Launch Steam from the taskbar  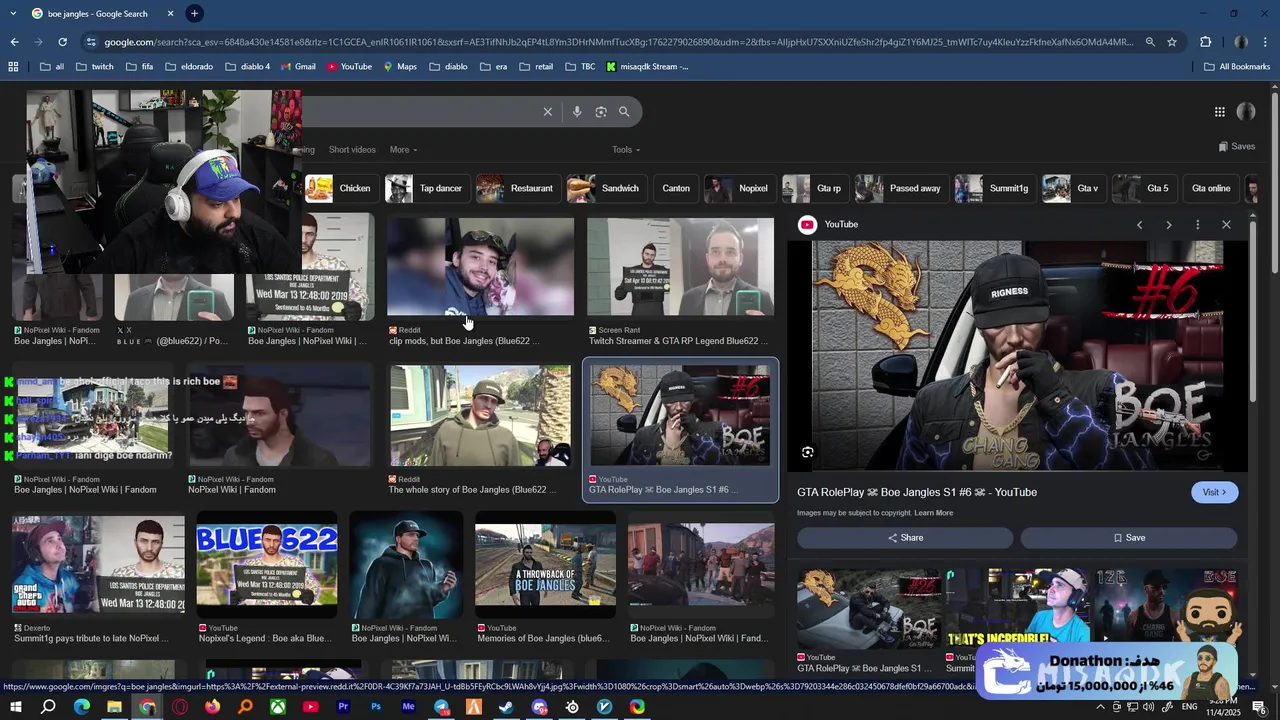506,707
